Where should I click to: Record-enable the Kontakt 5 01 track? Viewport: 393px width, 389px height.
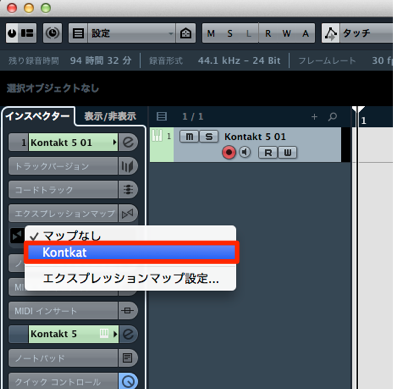[x=229, y=153]
